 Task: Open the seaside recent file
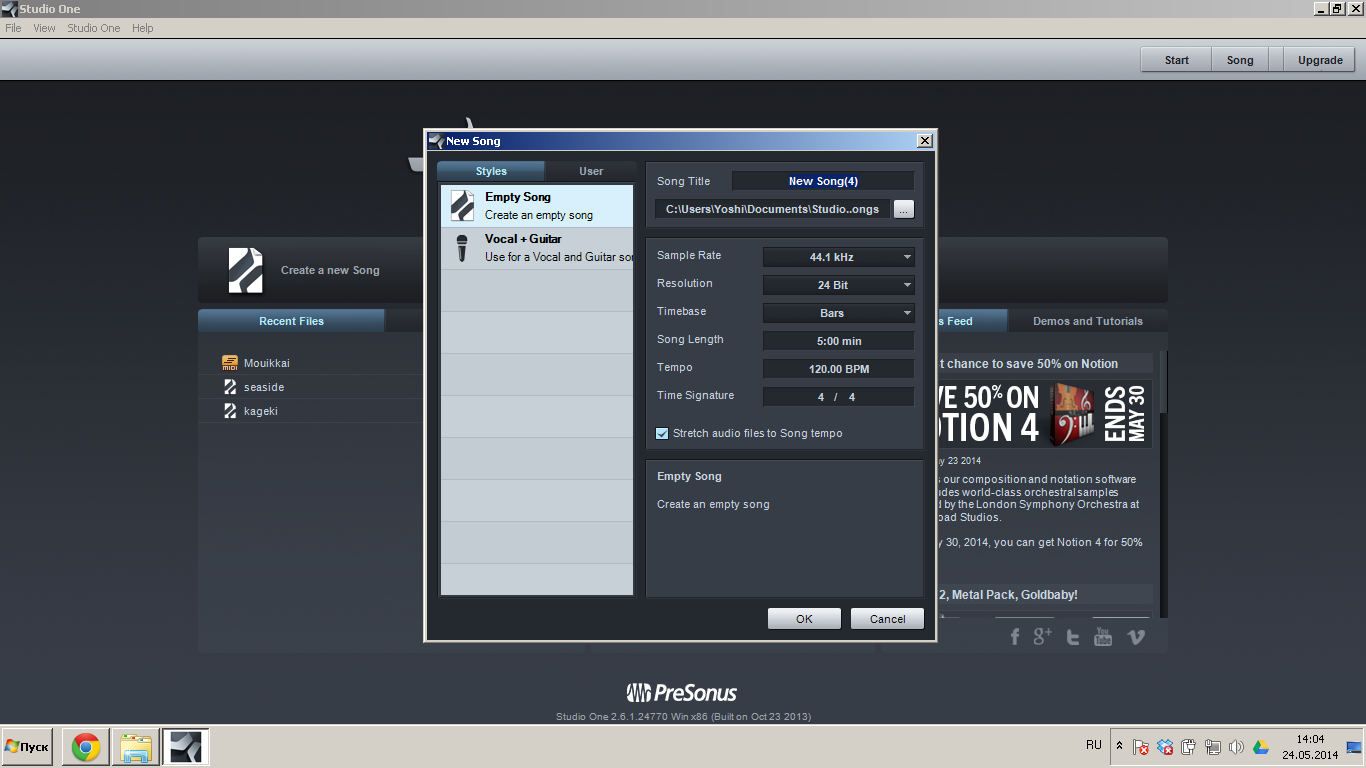(x=264, y=387)
